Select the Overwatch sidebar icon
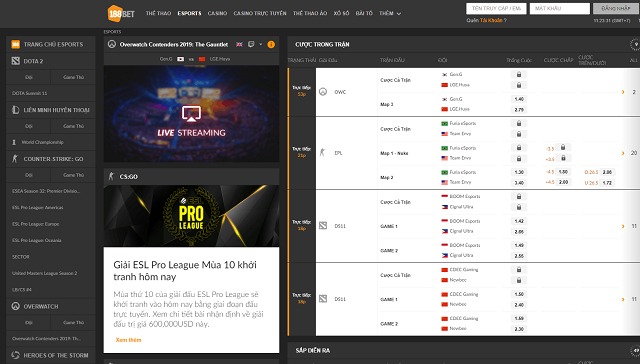Screen dimensions: 640x364 coord(16,306)
